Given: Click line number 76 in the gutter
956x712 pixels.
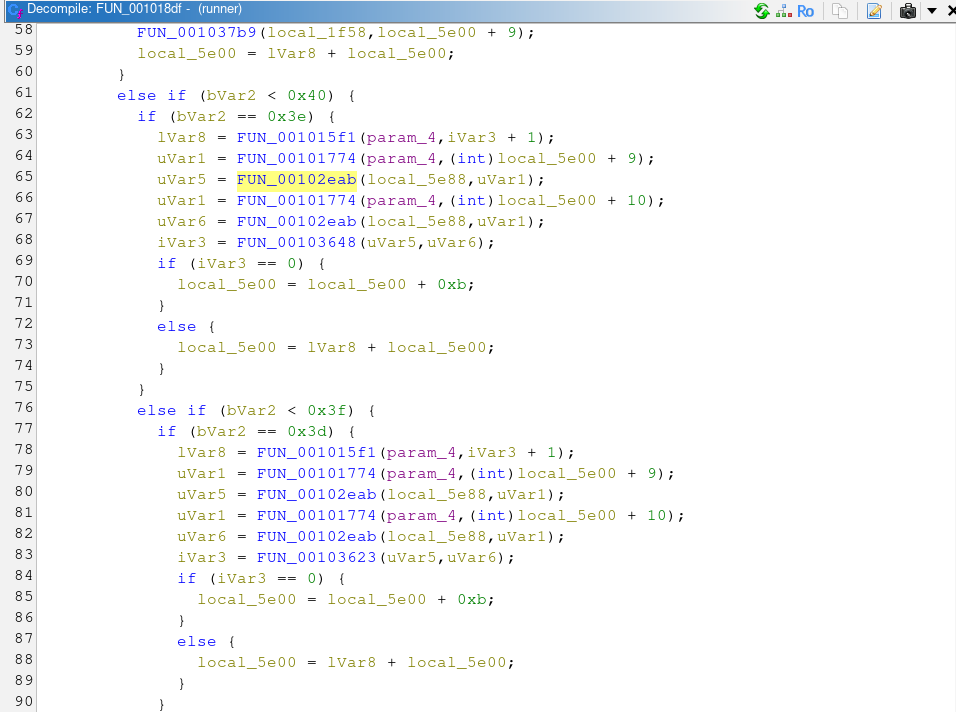Looking at the screenshot, I should click(24, 408).
